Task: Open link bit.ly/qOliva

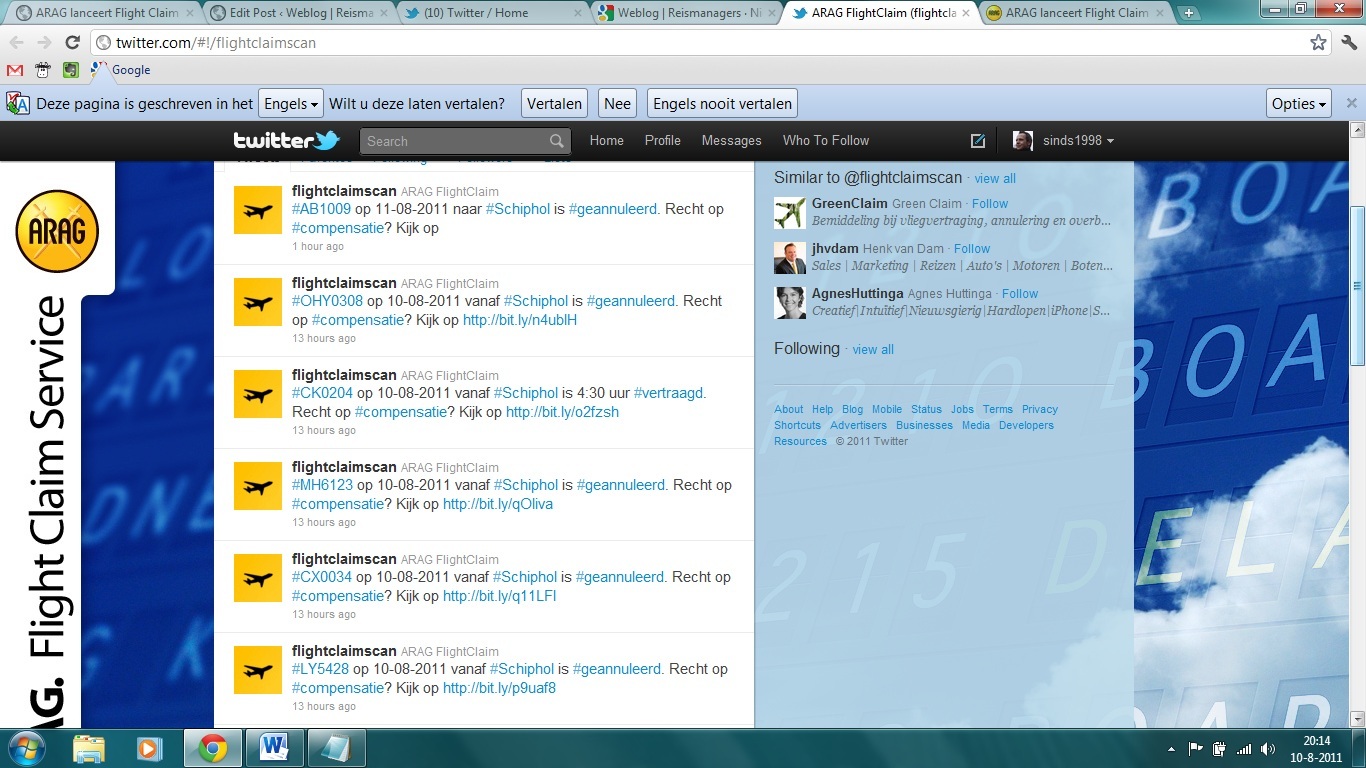Action: [498, 504]
